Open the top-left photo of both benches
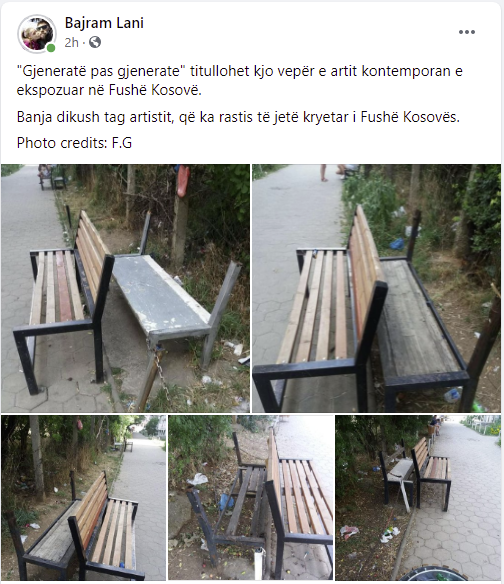The height and width of the screenshot is (584, 504). click(x=125, y=288)
